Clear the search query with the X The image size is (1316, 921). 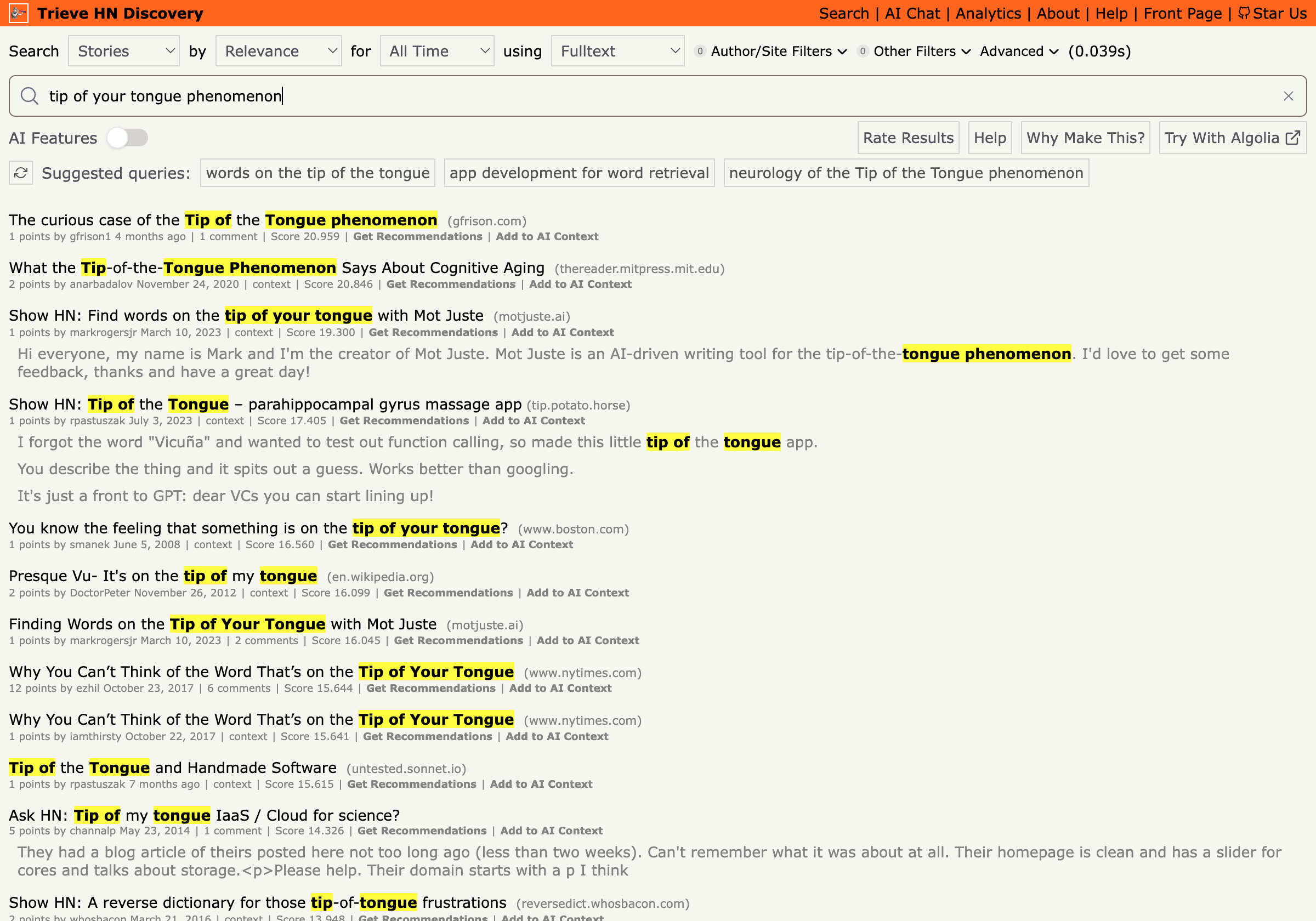click(x=1288, y=96)
